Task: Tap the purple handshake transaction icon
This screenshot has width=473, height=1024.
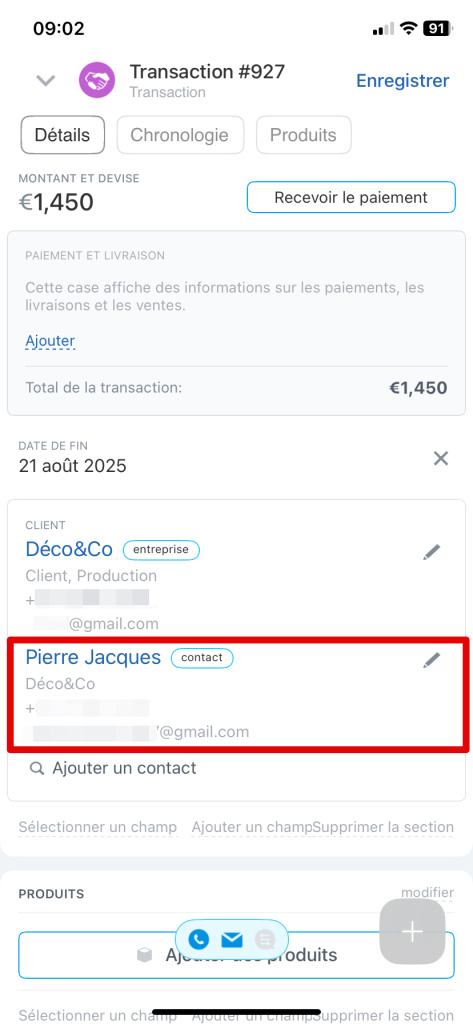Action: 97,80
